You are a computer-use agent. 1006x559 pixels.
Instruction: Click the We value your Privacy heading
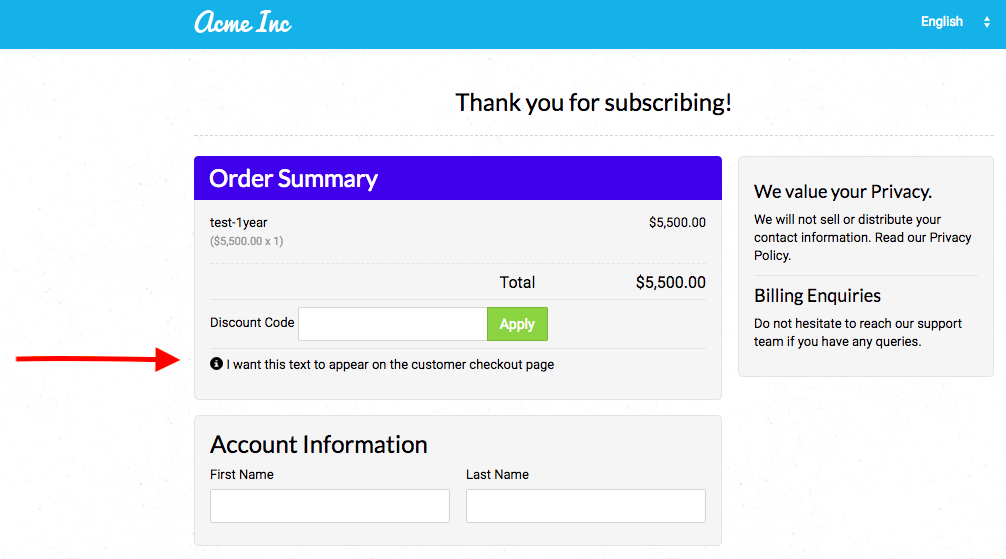843,191
